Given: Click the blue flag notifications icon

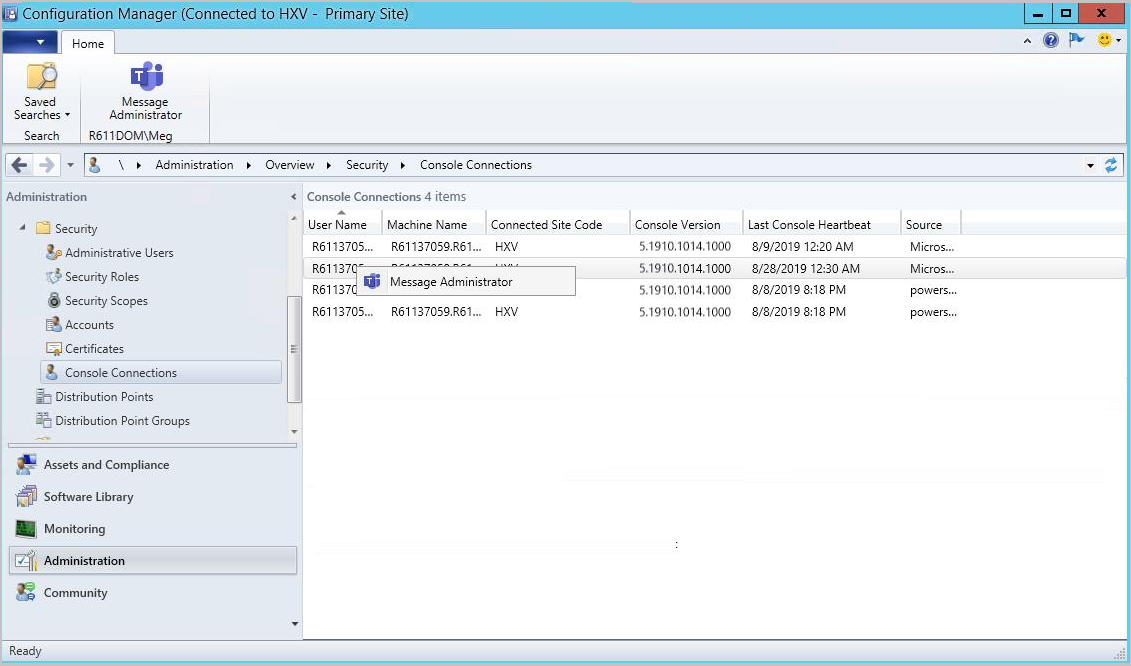Looking at the screenshot, I should coord(1077,40).
